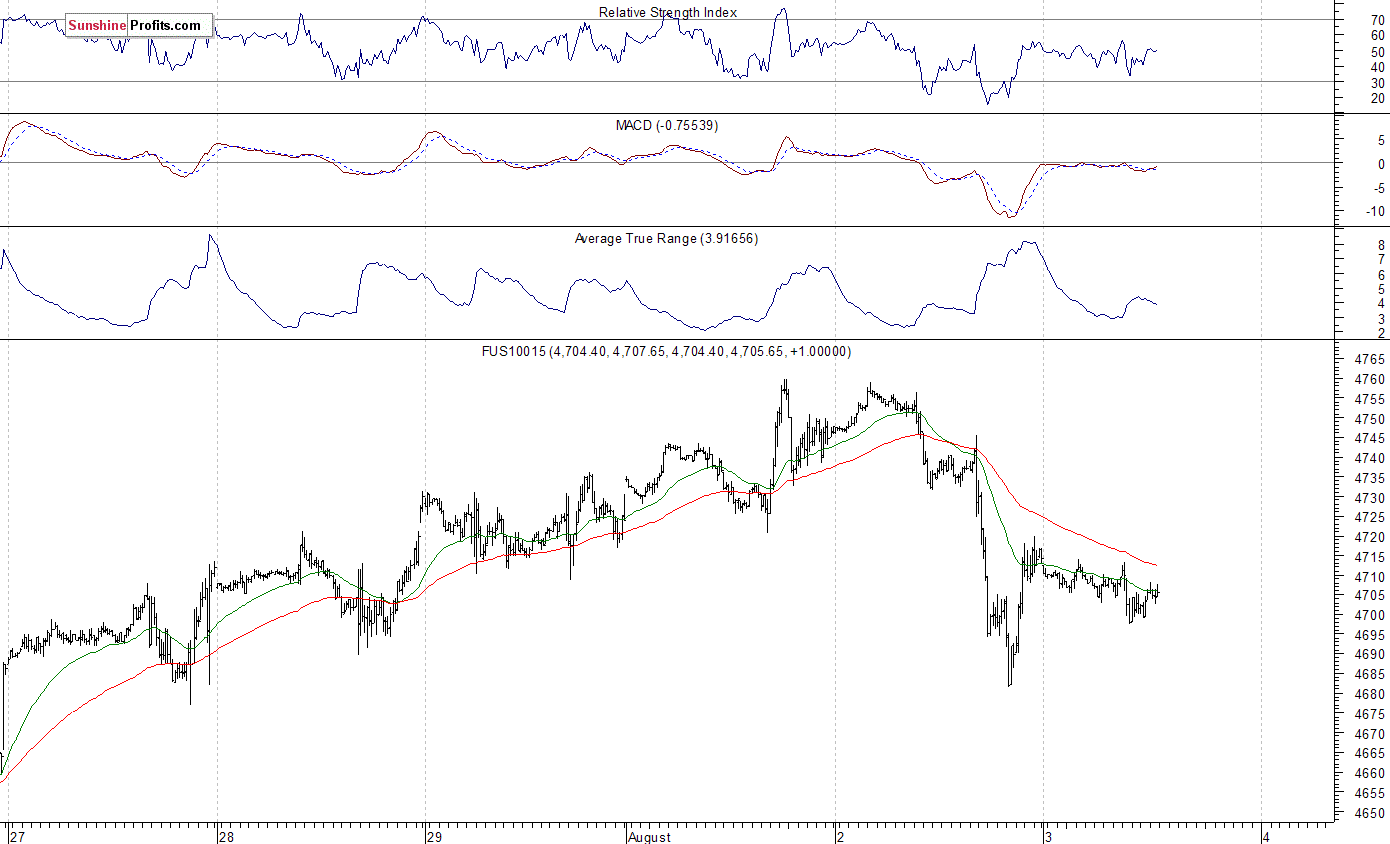The image size is (1390, 844).
Task: Click the 4670 price axis value
Action: point(1371,734)
